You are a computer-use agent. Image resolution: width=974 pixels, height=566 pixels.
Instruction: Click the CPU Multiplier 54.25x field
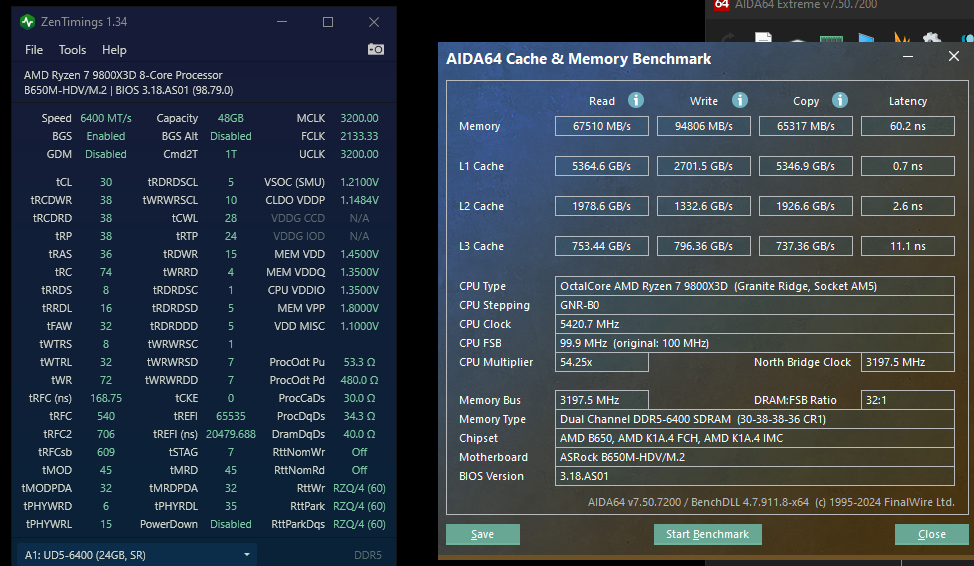[x=602, y=362]
